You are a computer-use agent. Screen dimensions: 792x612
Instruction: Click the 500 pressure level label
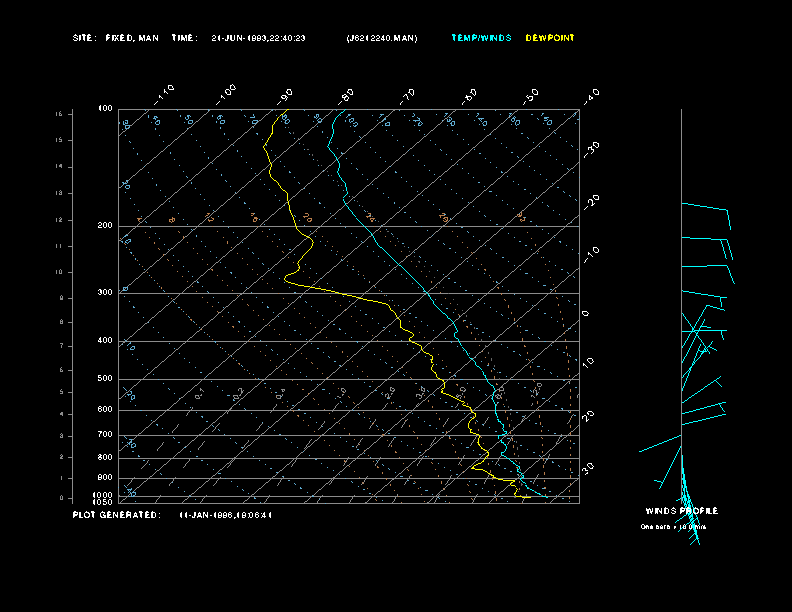[105, 379]
